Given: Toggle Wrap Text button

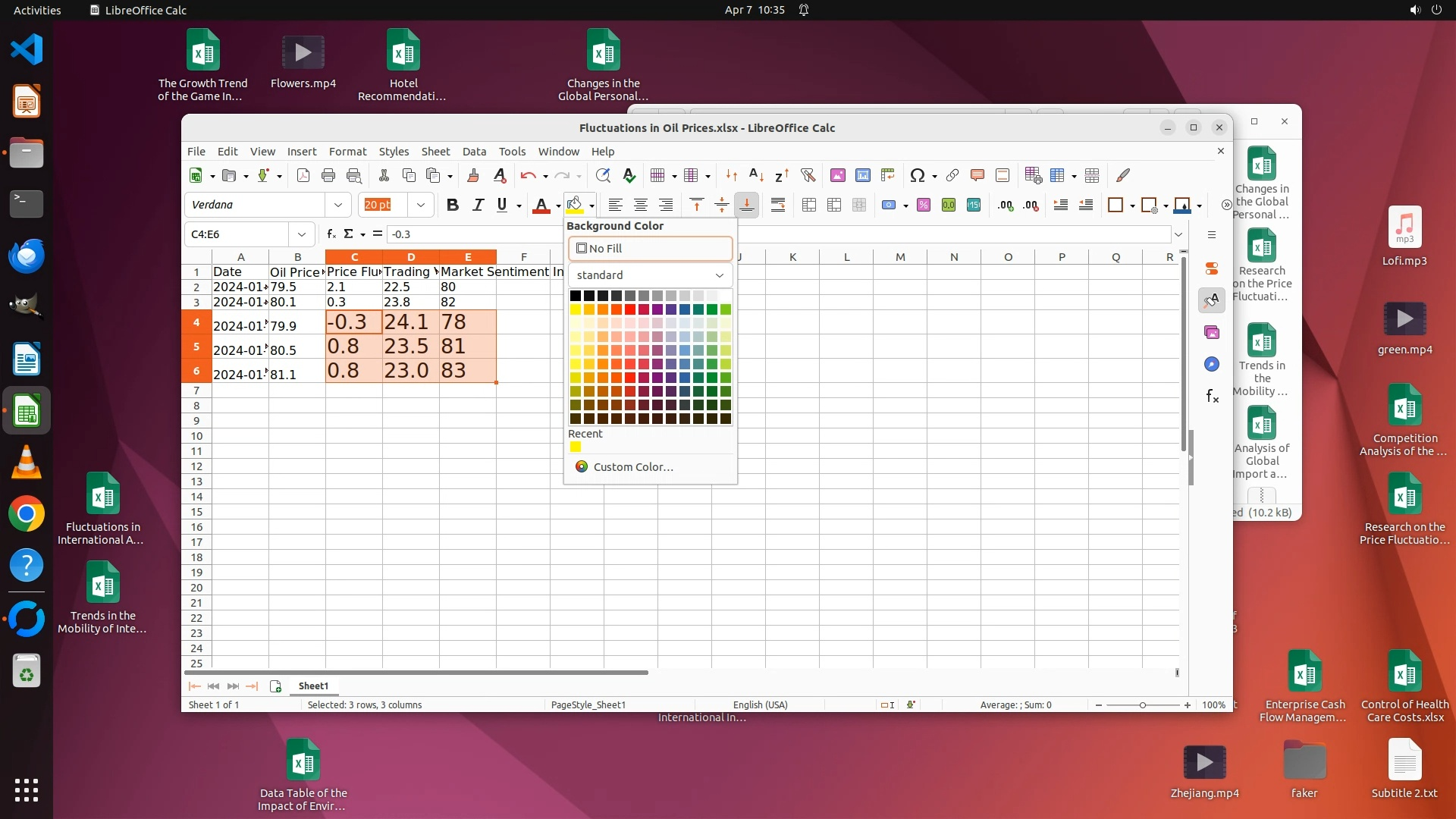Looking at the screenshot, I should pos(778,205).
